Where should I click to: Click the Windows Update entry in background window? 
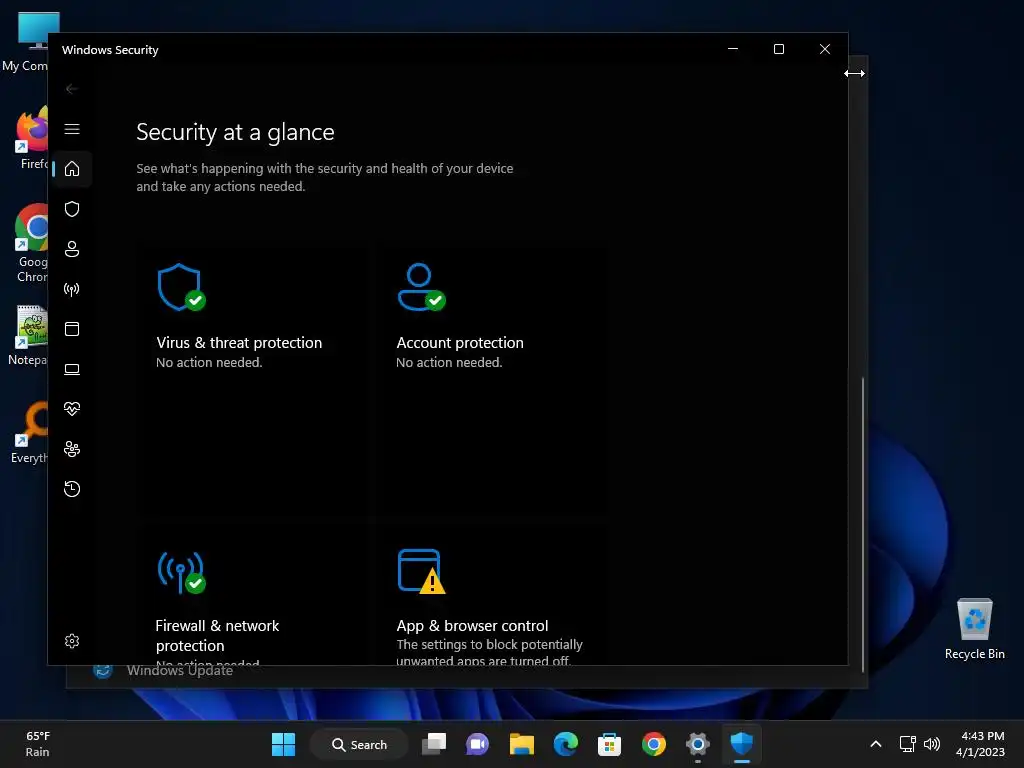(x=165, y=671)
